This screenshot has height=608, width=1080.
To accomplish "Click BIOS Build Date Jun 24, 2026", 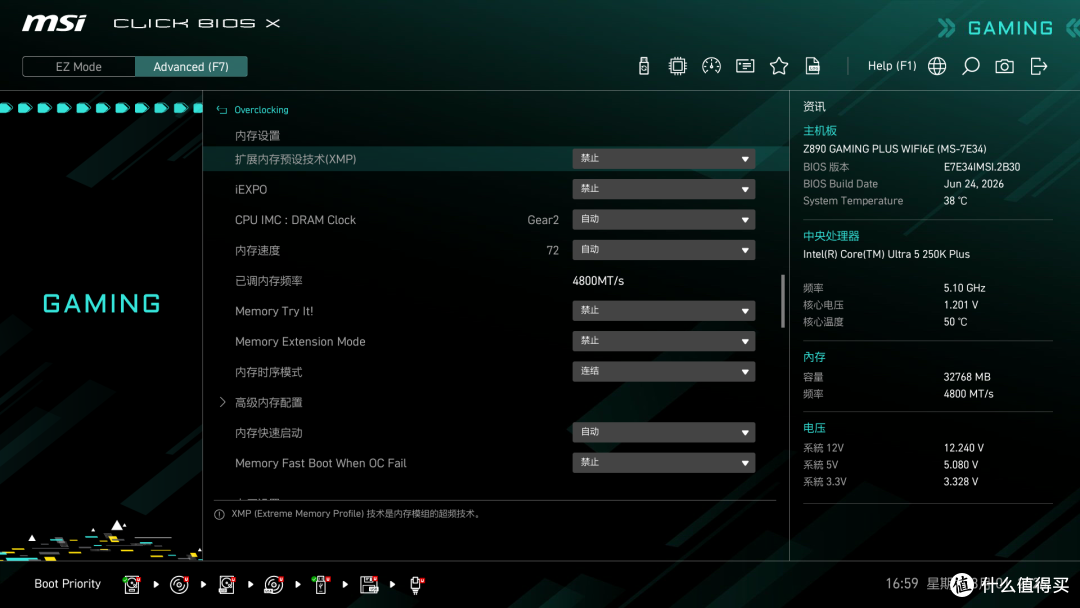I will coord(973,184).
